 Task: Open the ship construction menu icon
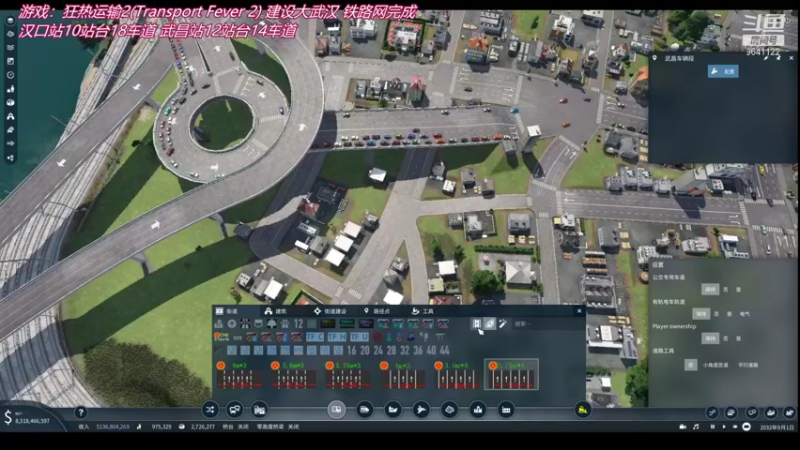tap(393, 410)
